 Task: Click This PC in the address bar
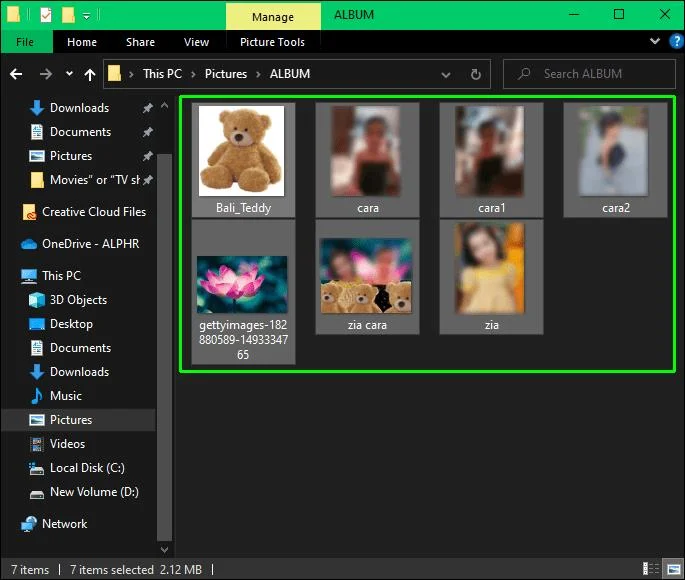coord(162,74)
